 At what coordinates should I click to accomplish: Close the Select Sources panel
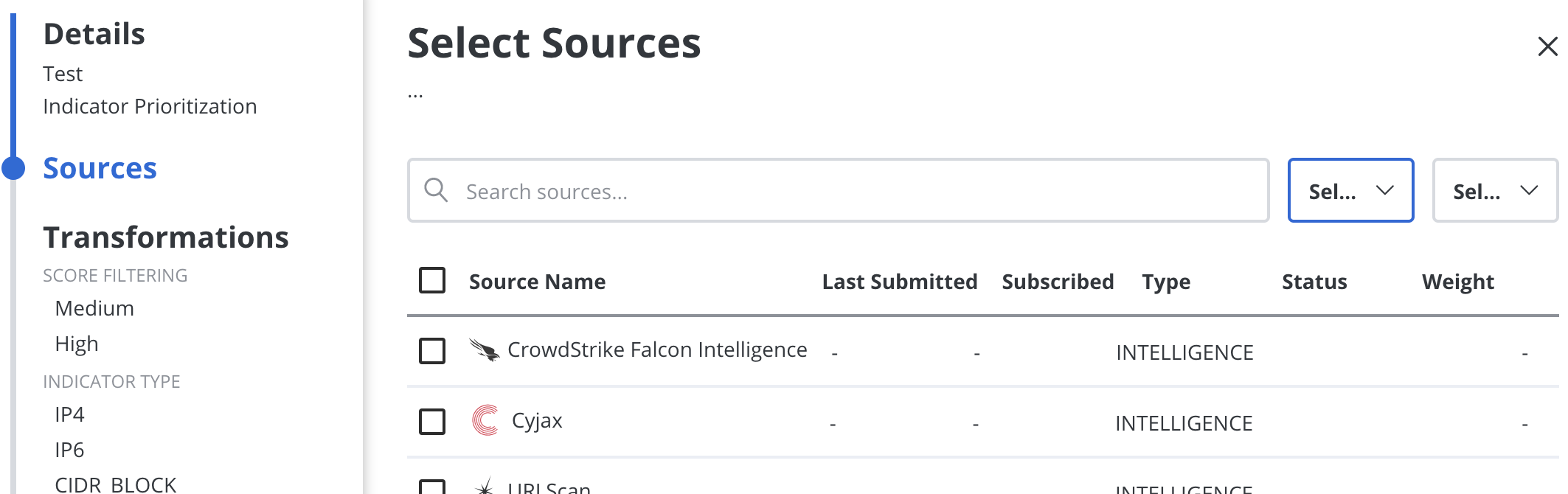coord(1547,46)
